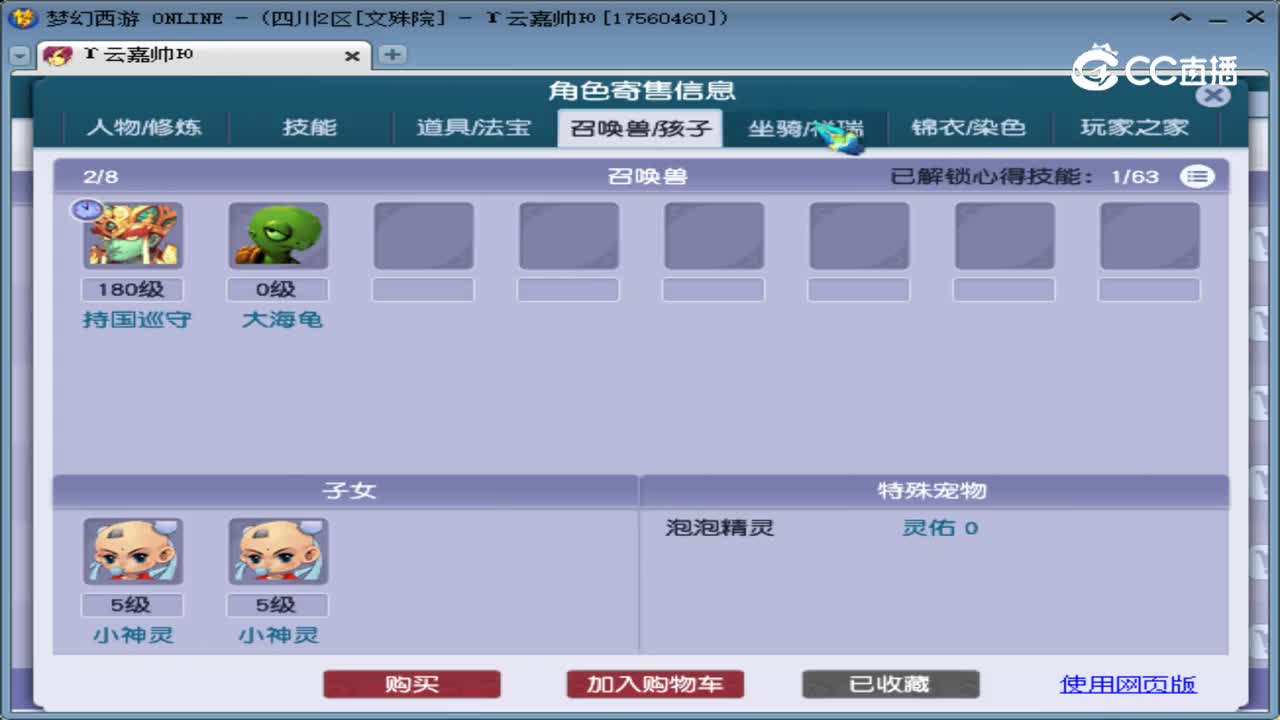This screenshot has width=1280, height=720.
Task: Click the third empty summon slot
Action: tap(714, 236)
